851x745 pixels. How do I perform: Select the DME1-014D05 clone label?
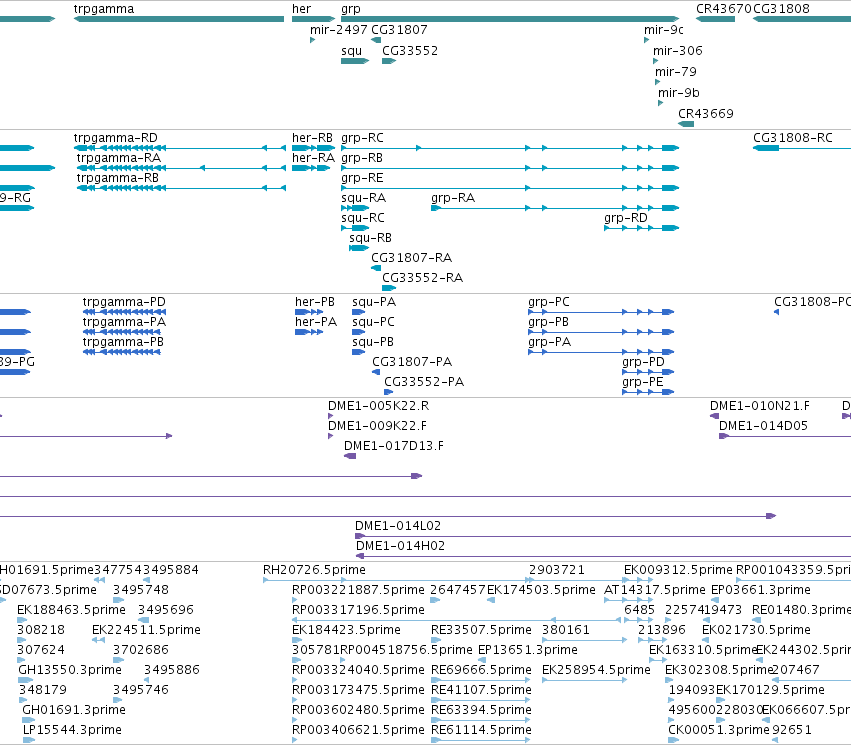pyautogui.click(x=763, y=426)
